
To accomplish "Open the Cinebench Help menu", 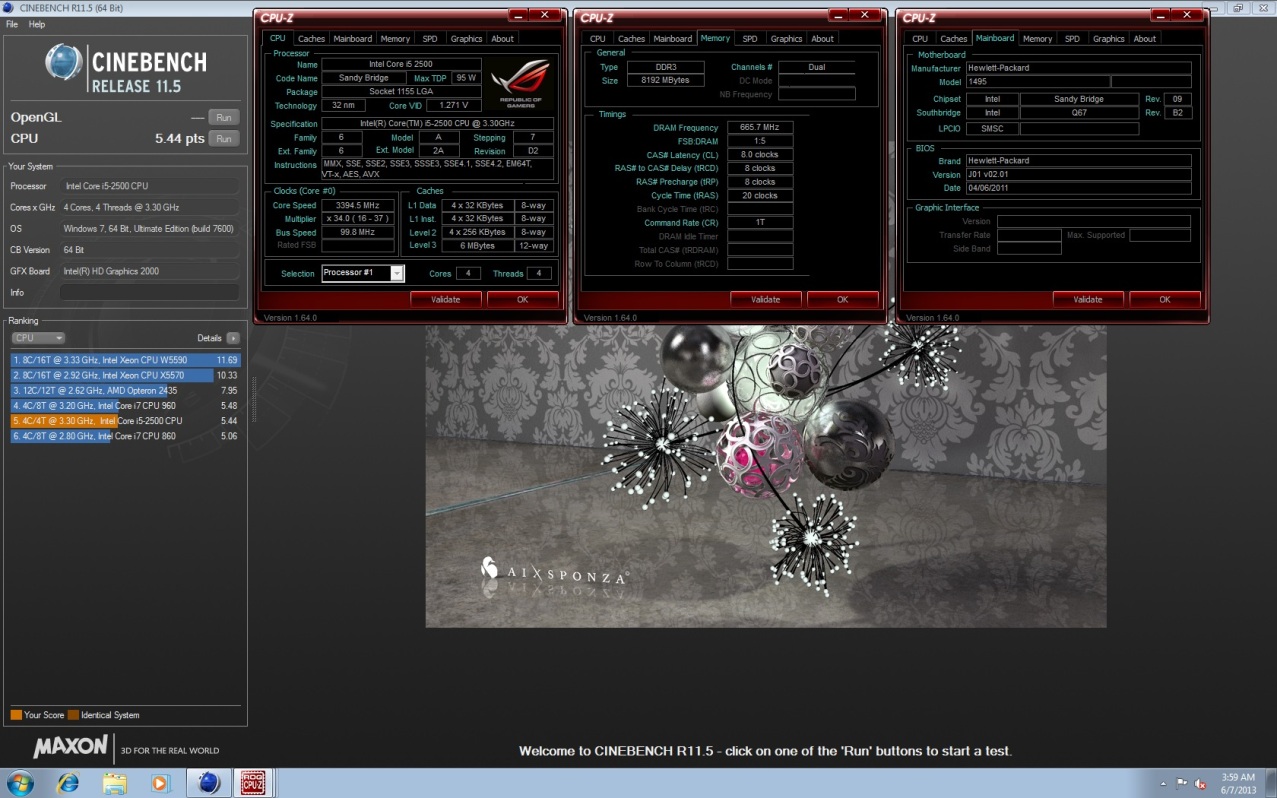I will pos(37,24).
